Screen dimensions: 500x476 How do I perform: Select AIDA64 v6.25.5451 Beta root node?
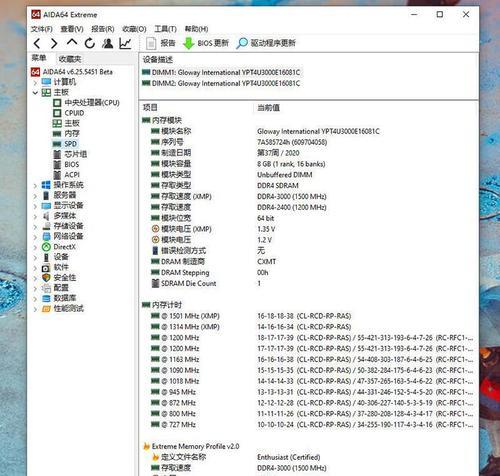click(x=72, y=72)
